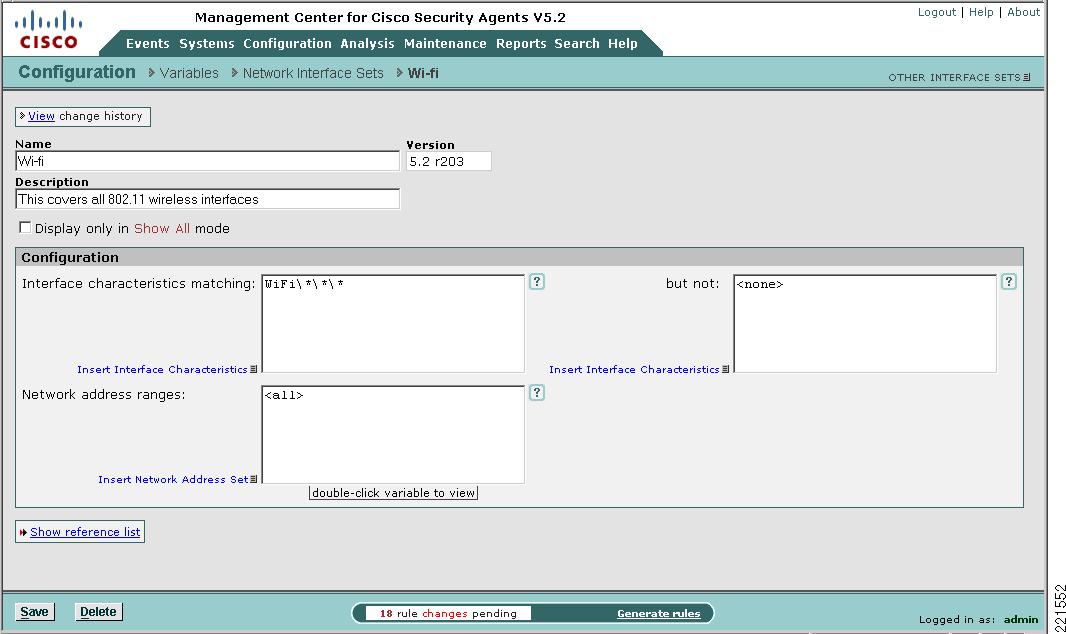
Task: Open help for Network address ranges
Action: point(536,392)
